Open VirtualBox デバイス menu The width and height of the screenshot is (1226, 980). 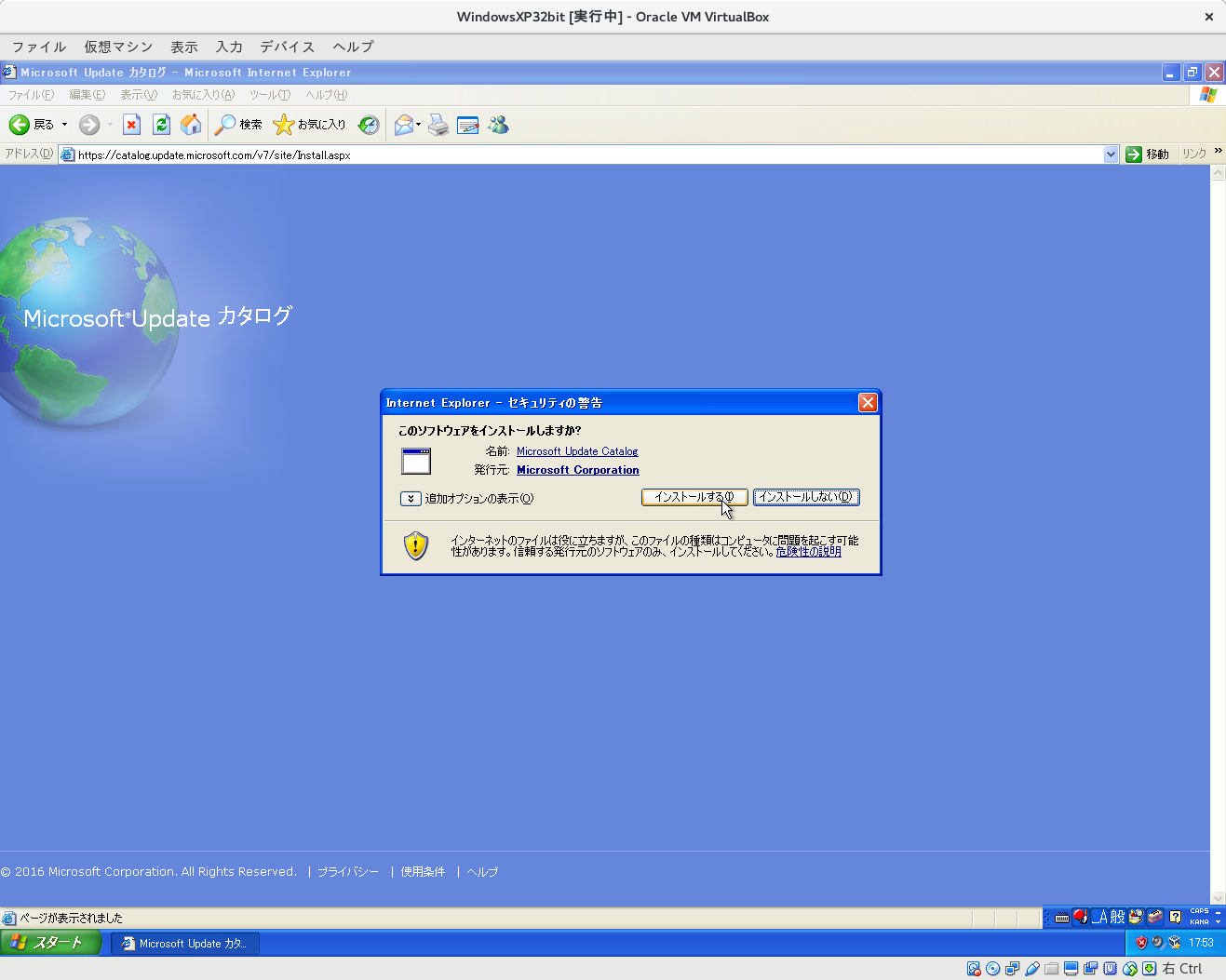coord(288,47)
